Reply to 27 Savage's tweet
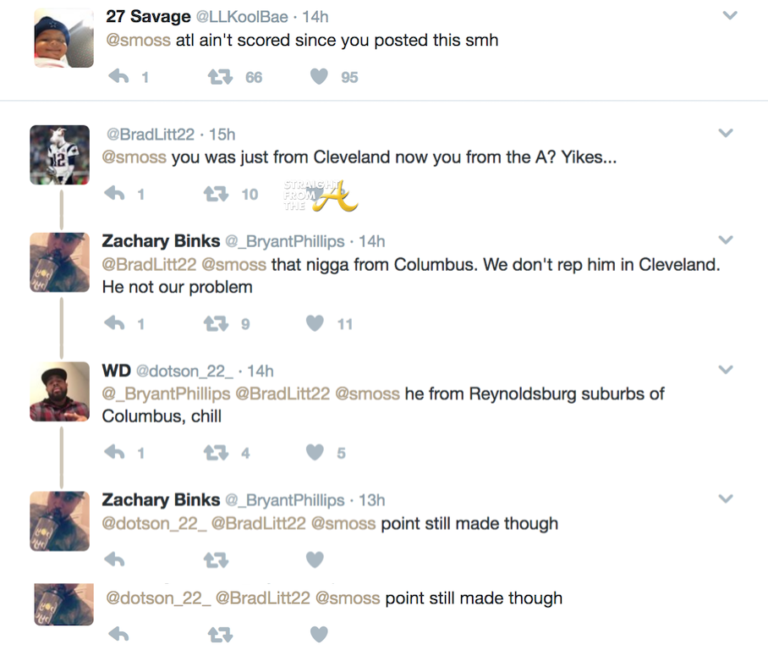 pyautogui.click(x=118, y=77)
